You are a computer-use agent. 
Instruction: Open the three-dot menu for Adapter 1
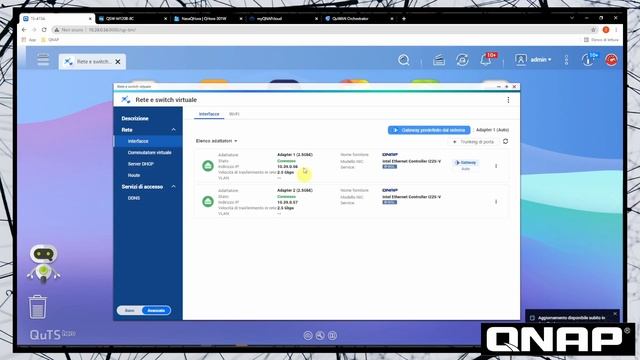(x=496, y=166)
